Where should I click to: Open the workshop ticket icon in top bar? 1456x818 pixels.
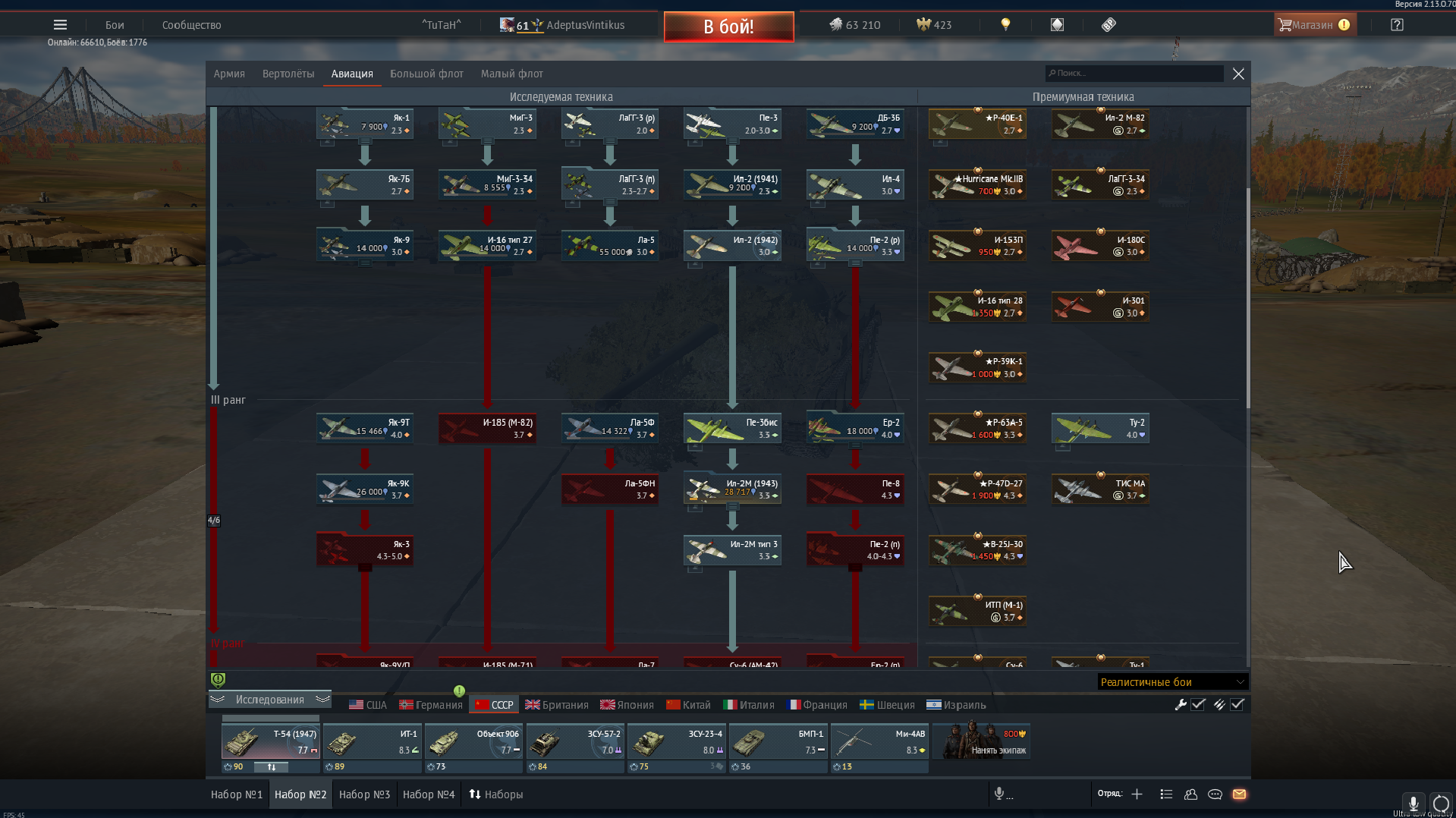(1109, 25)
